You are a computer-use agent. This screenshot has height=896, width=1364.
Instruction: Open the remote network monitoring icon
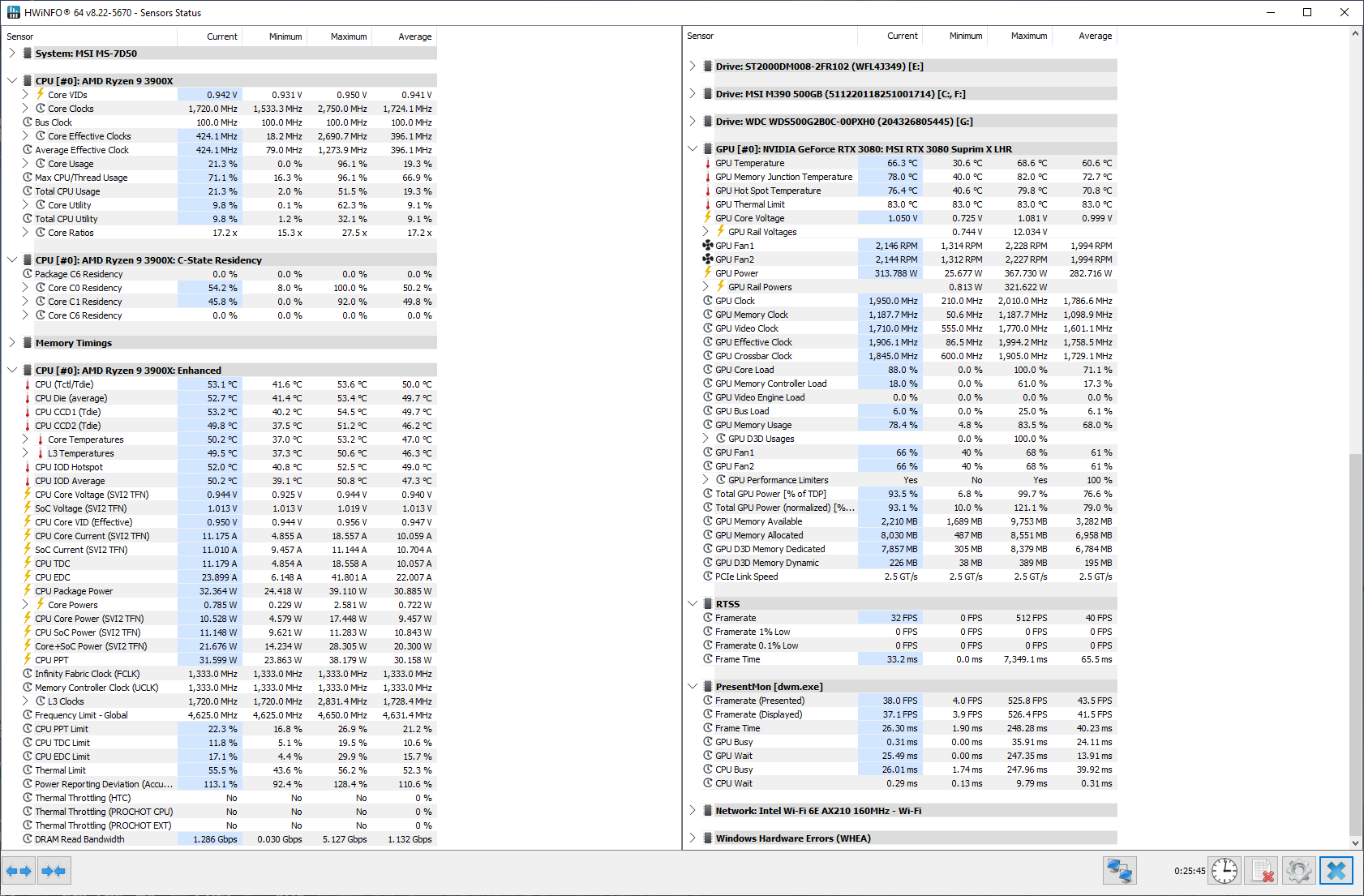[x=1119, y=871]
